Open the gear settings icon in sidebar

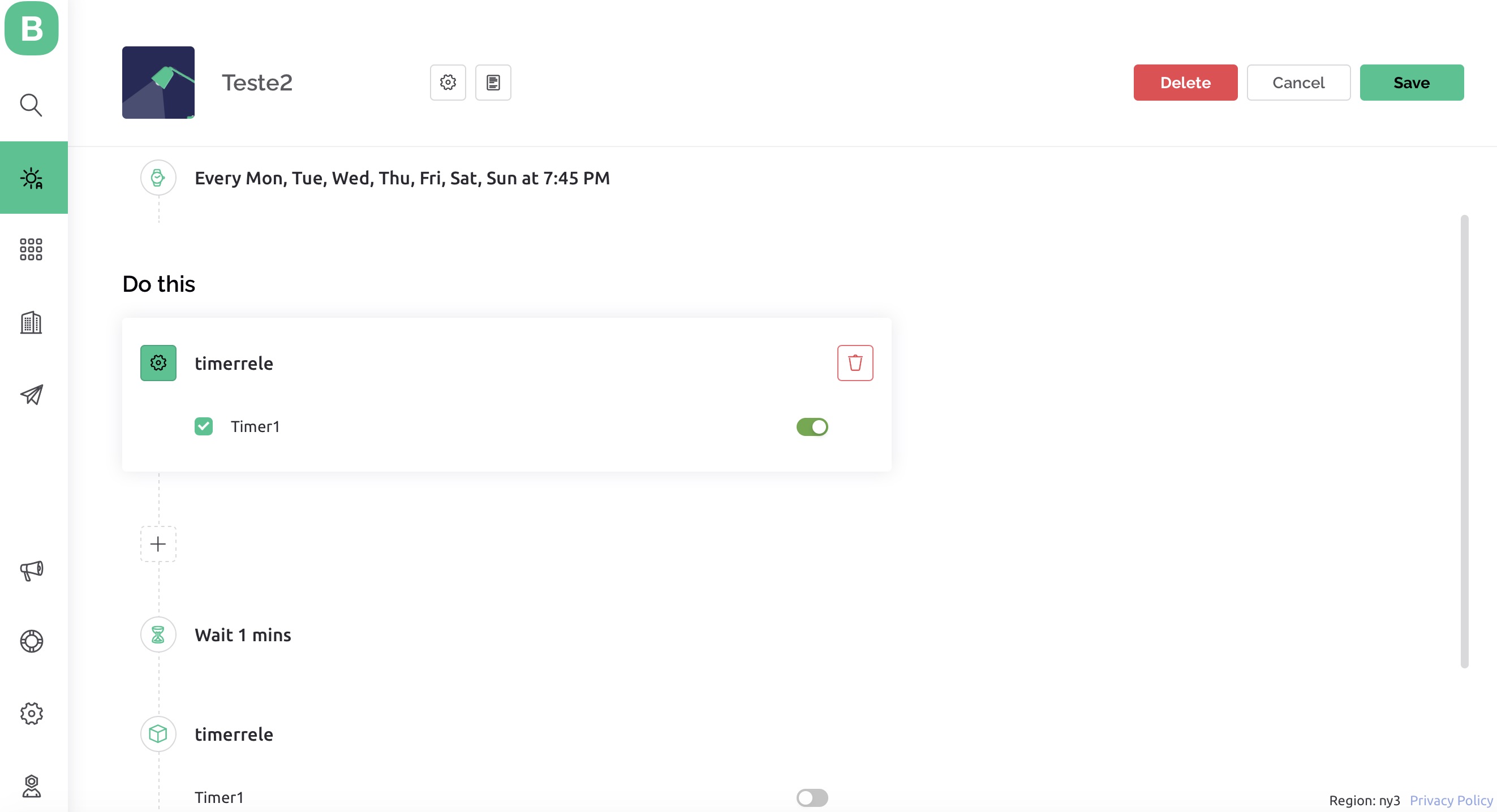[31, 714]
